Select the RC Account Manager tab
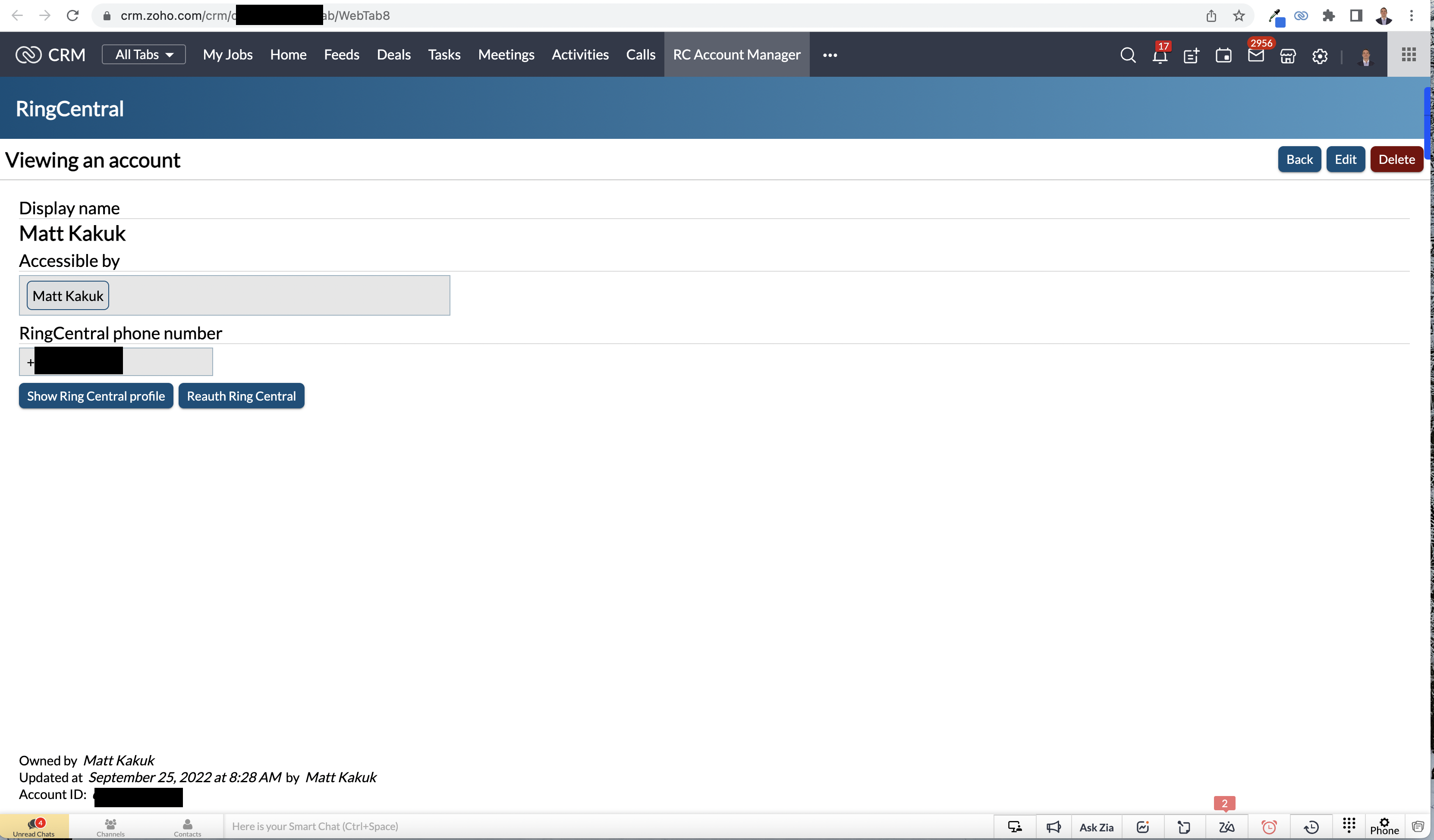 (736, 55)
